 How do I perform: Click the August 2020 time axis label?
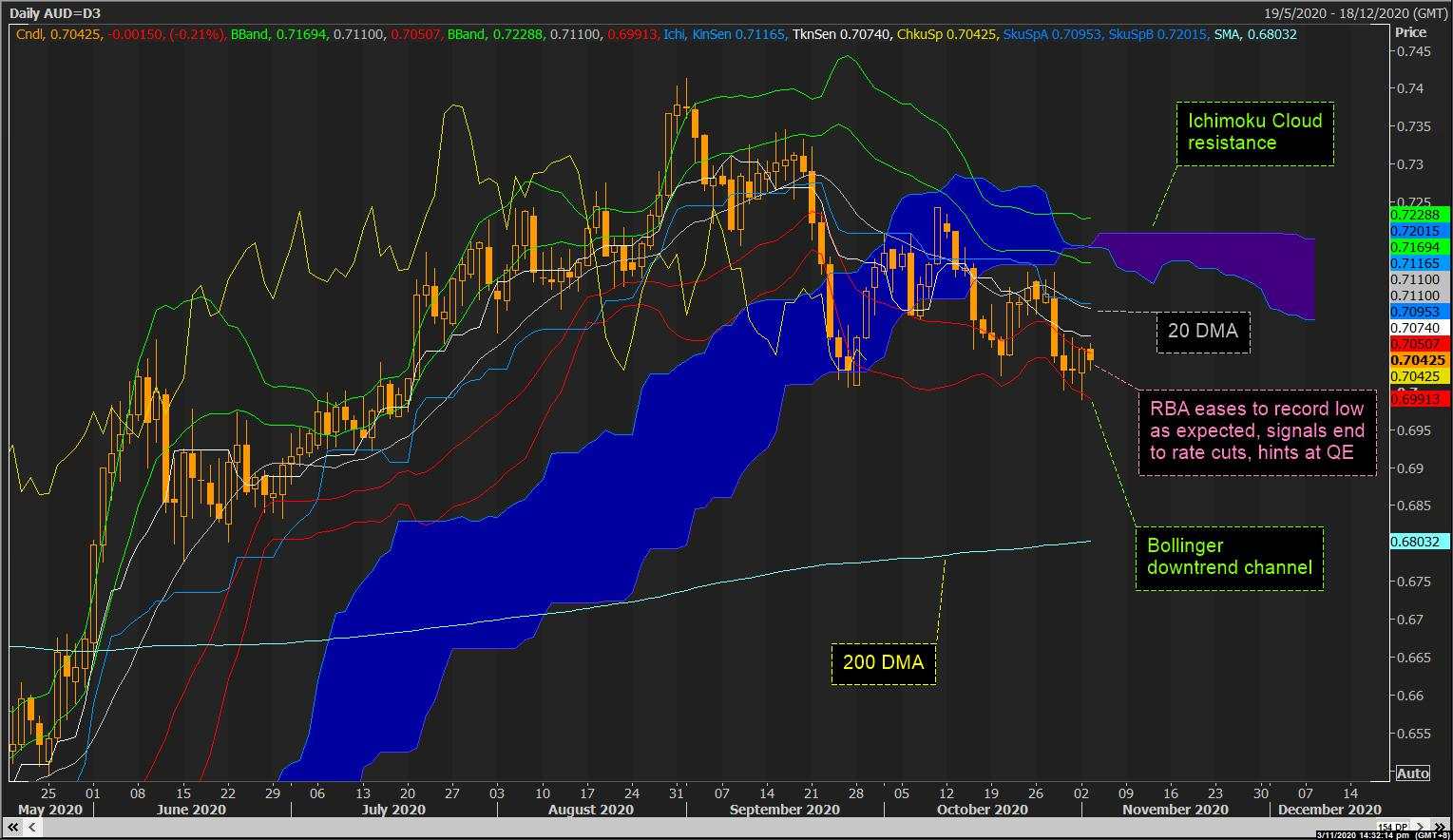pos(591,810)
